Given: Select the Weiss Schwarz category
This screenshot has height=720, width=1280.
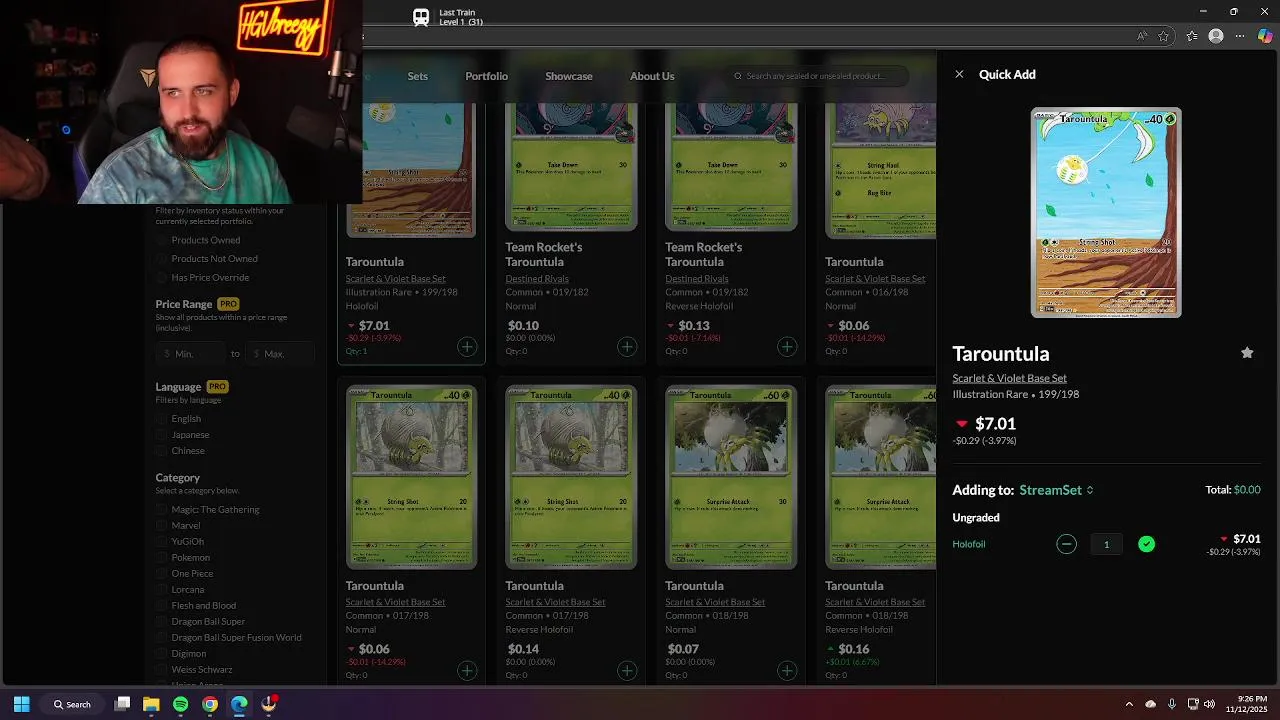Looking at the screenshot, I should click(161, 670).
